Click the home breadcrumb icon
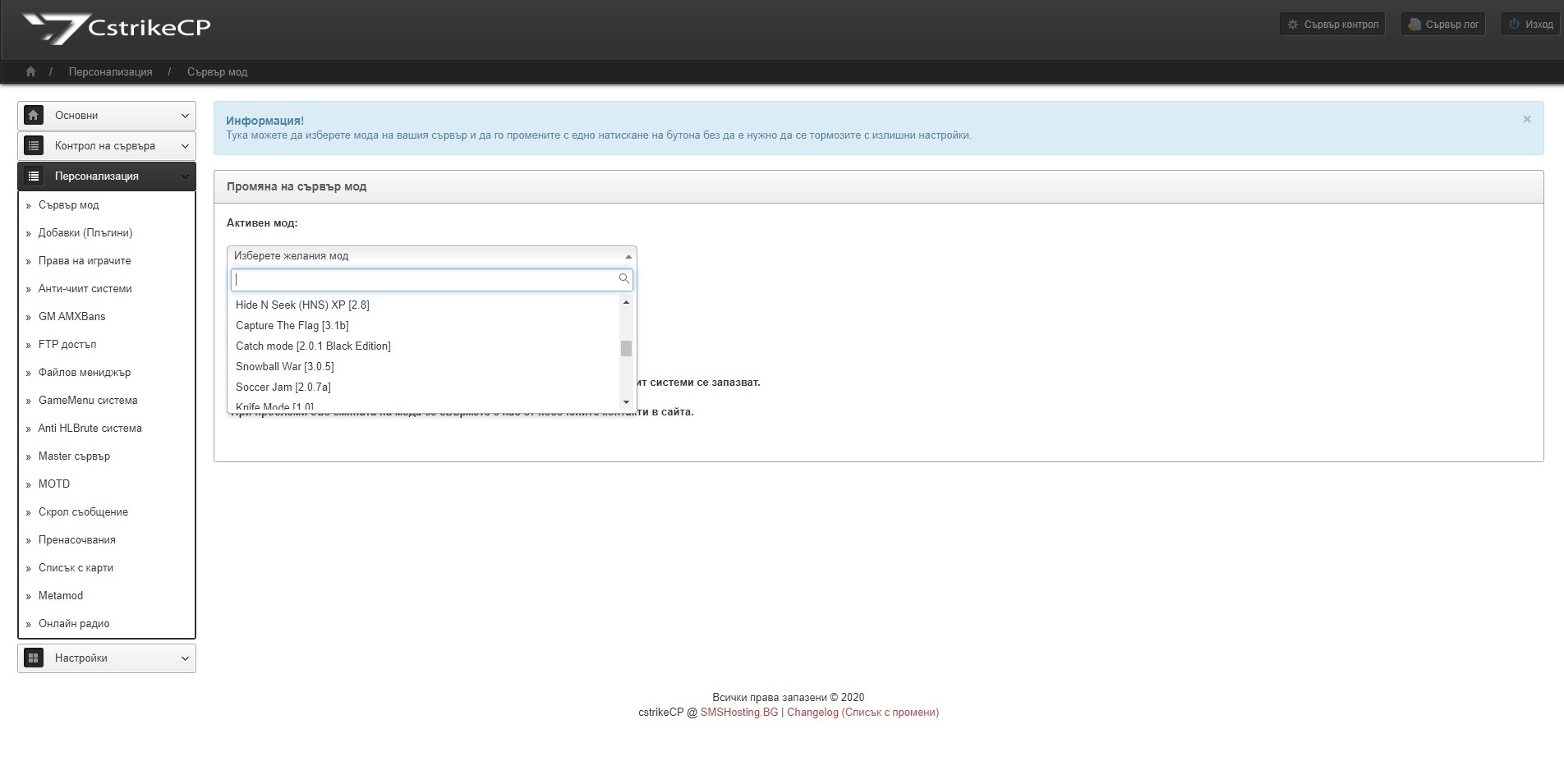Screen dimensions: 1564x784 30,71
